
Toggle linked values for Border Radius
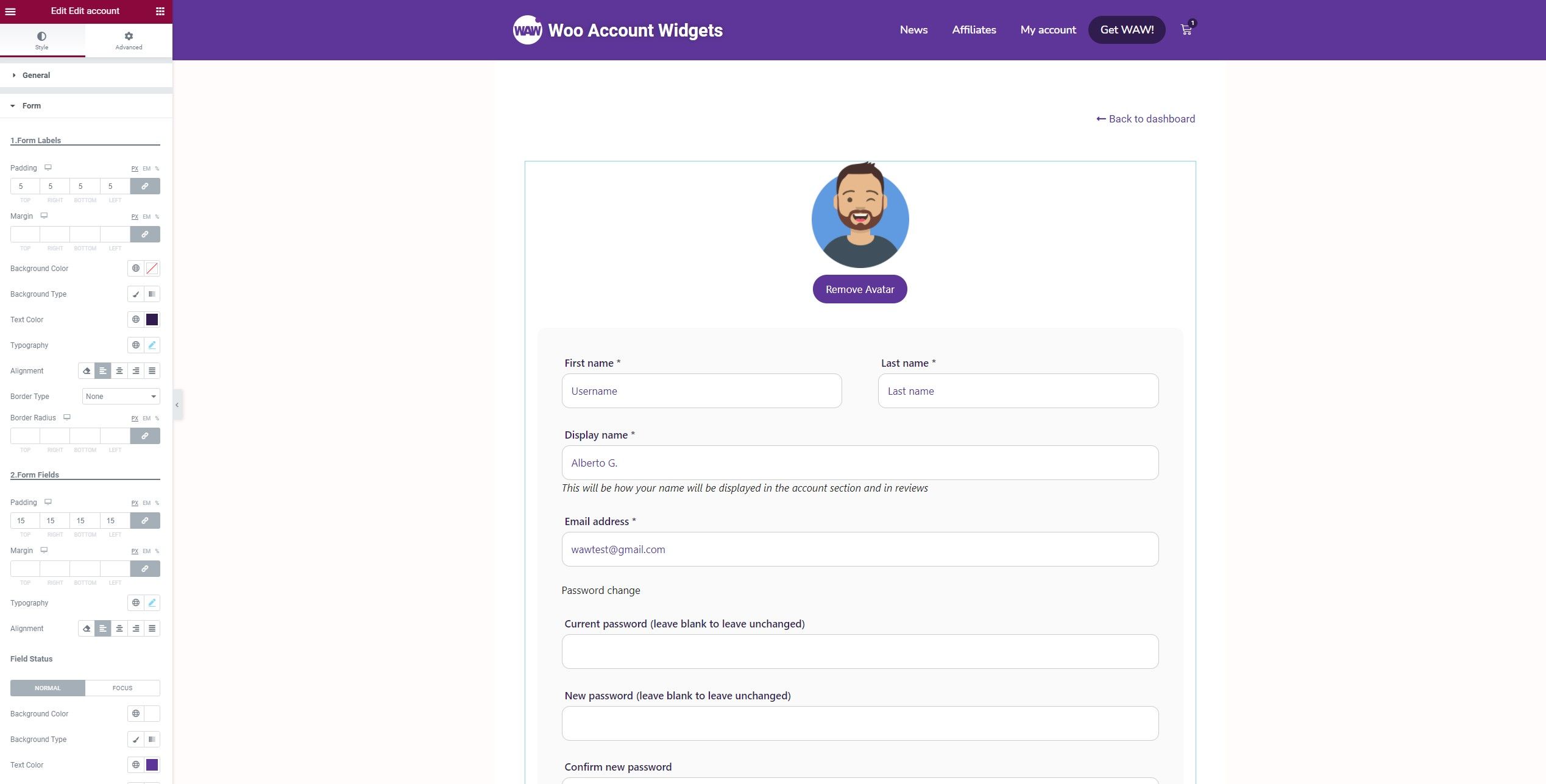tap(145, 436)
